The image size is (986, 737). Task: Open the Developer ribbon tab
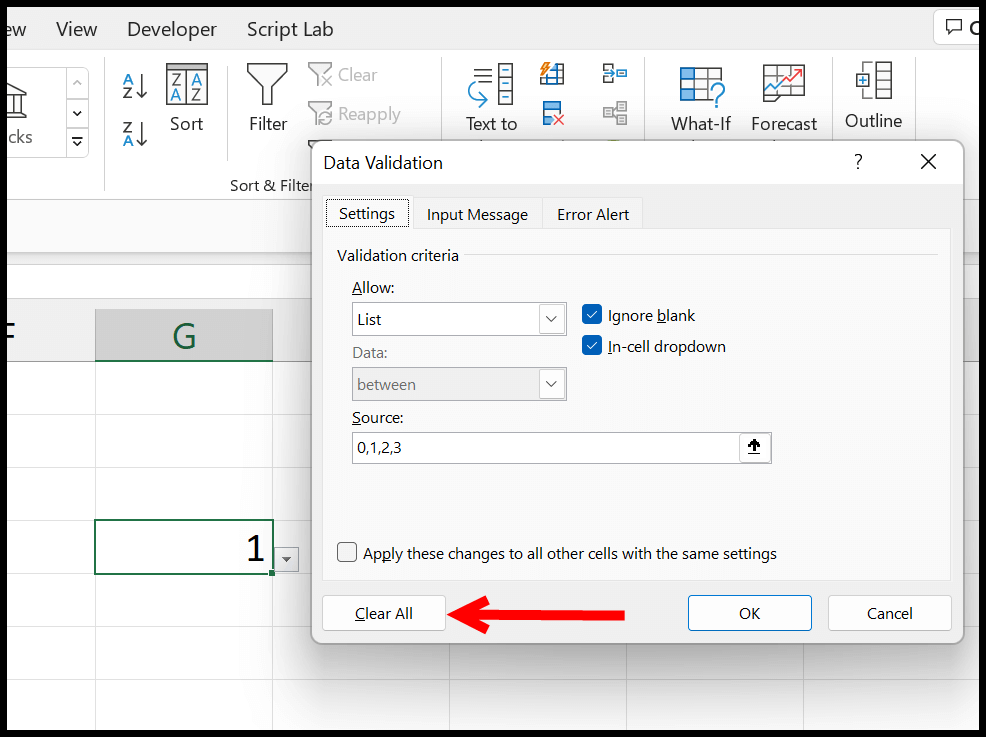point(171,29)
